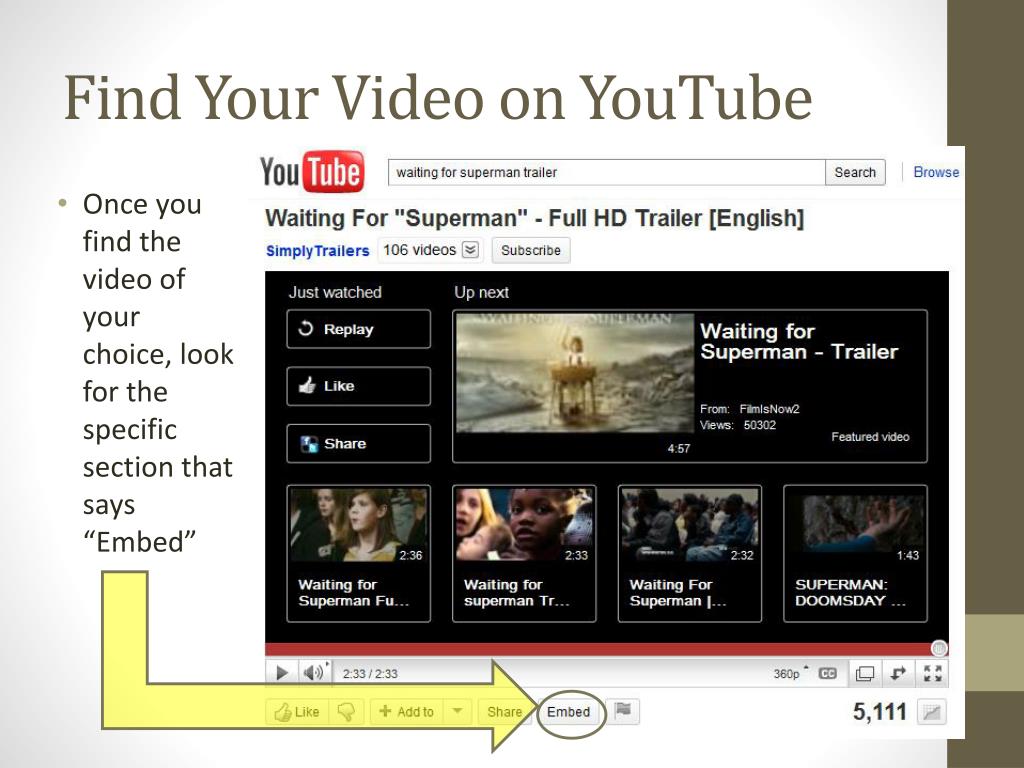Switch to fullscreen with the fullscreen icon
The height and width of the screenshot is (768, 1024).
click(x=933, y=673)
